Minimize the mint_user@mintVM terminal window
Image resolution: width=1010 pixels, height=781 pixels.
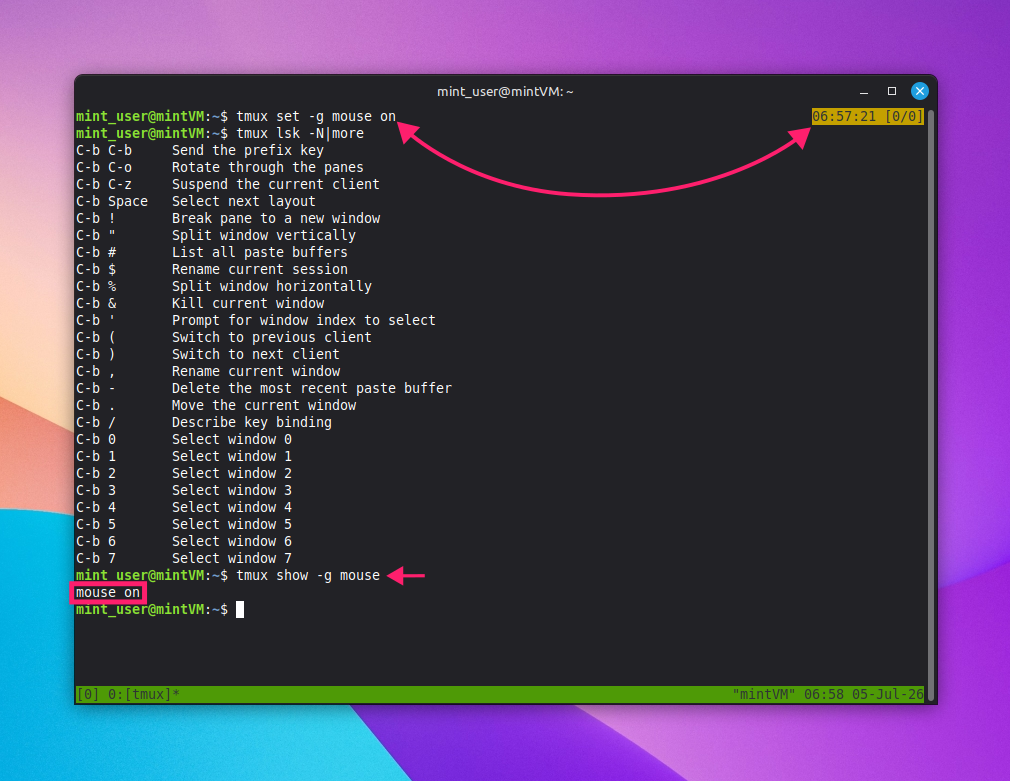coord(864,92)
